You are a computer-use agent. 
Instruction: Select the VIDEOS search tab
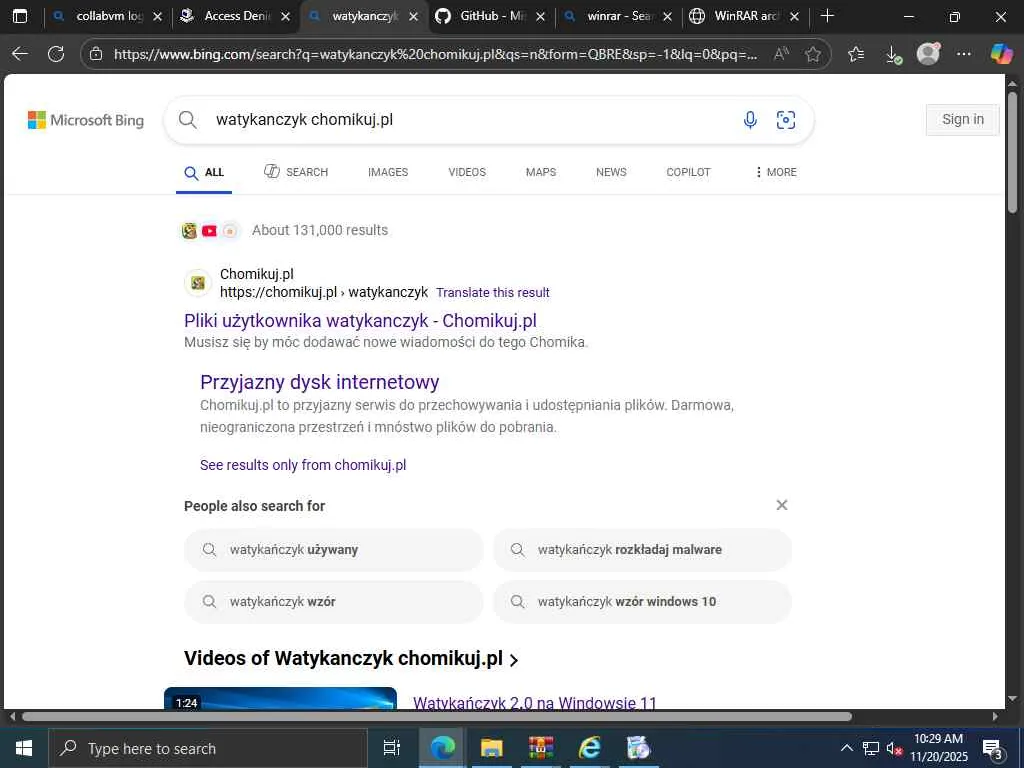pos(467,172)
